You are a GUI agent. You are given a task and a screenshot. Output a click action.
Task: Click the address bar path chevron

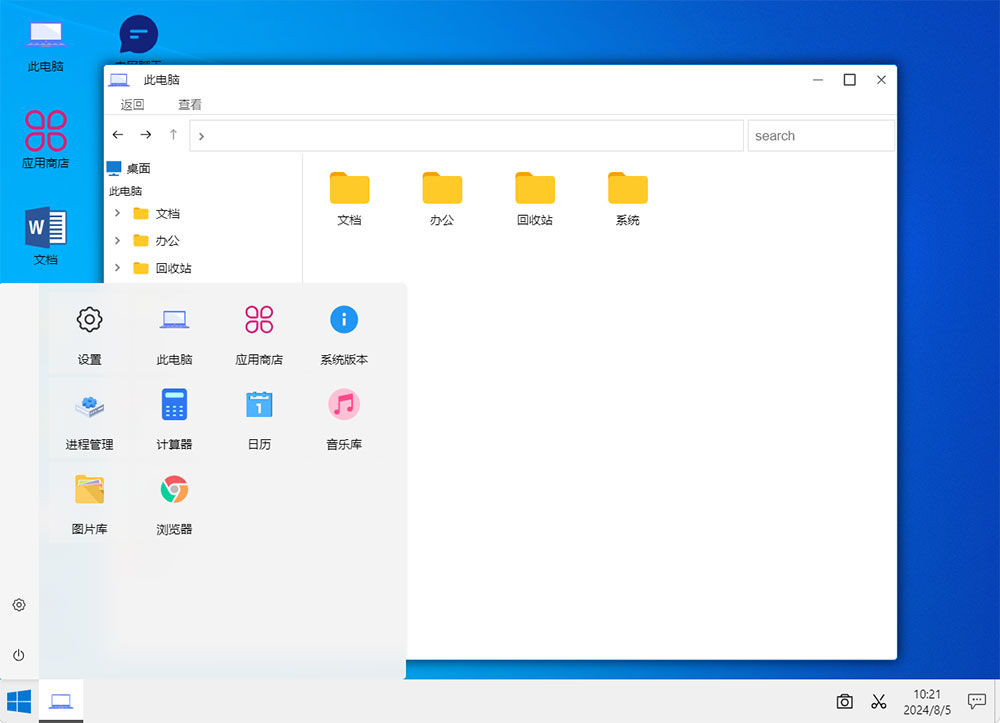[x=201, y=136]
